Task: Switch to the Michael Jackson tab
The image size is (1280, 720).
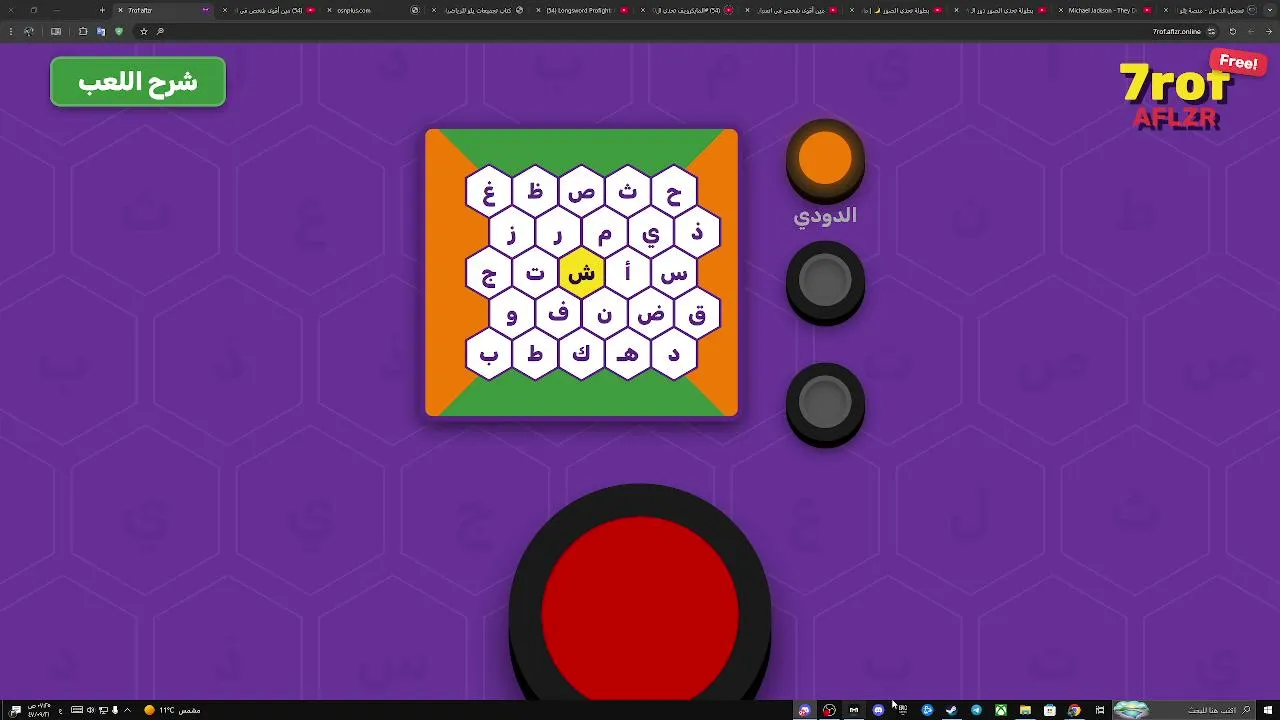Action: (1108, 10)
